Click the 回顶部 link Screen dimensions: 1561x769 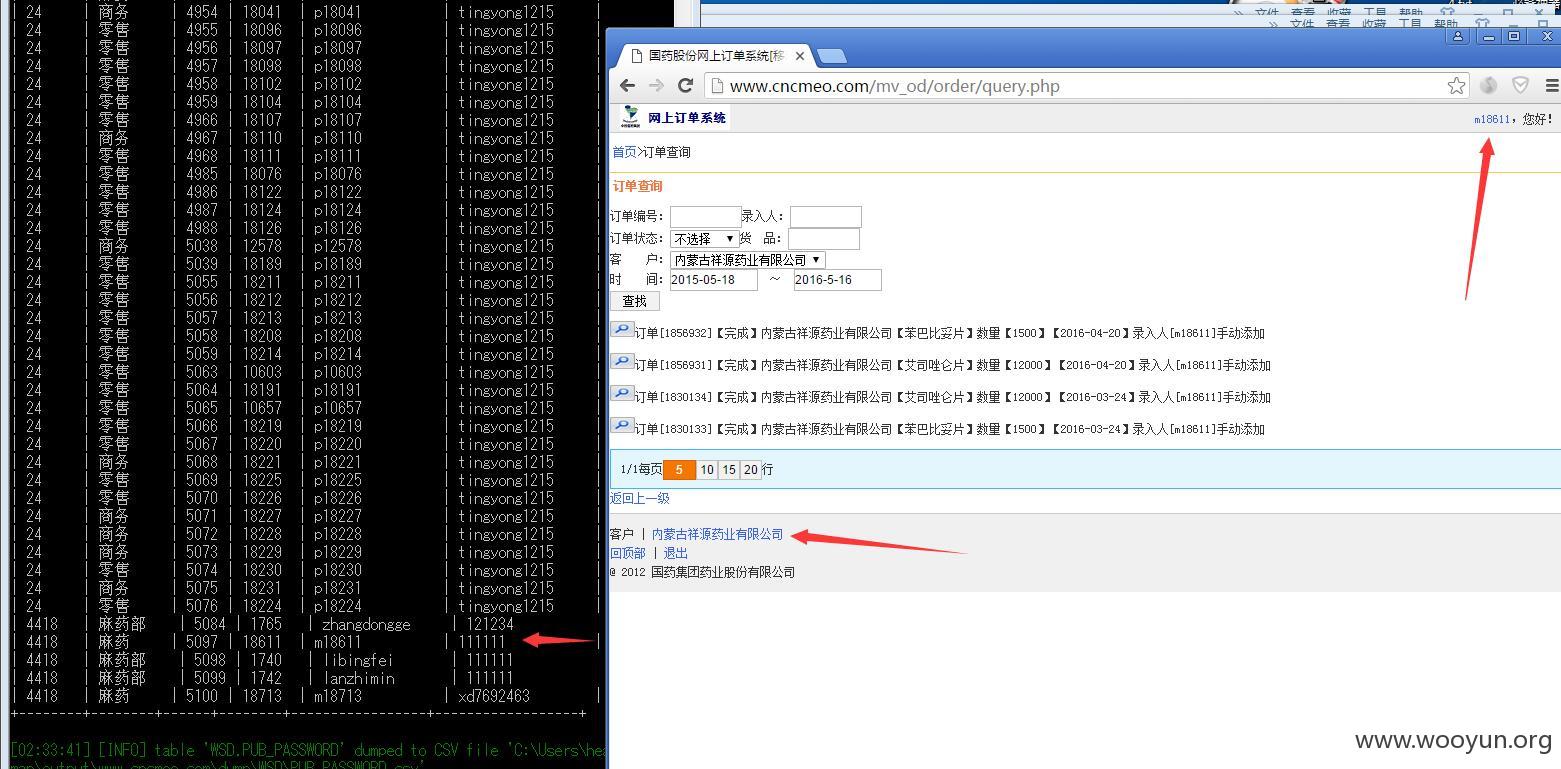coord(628,553)
